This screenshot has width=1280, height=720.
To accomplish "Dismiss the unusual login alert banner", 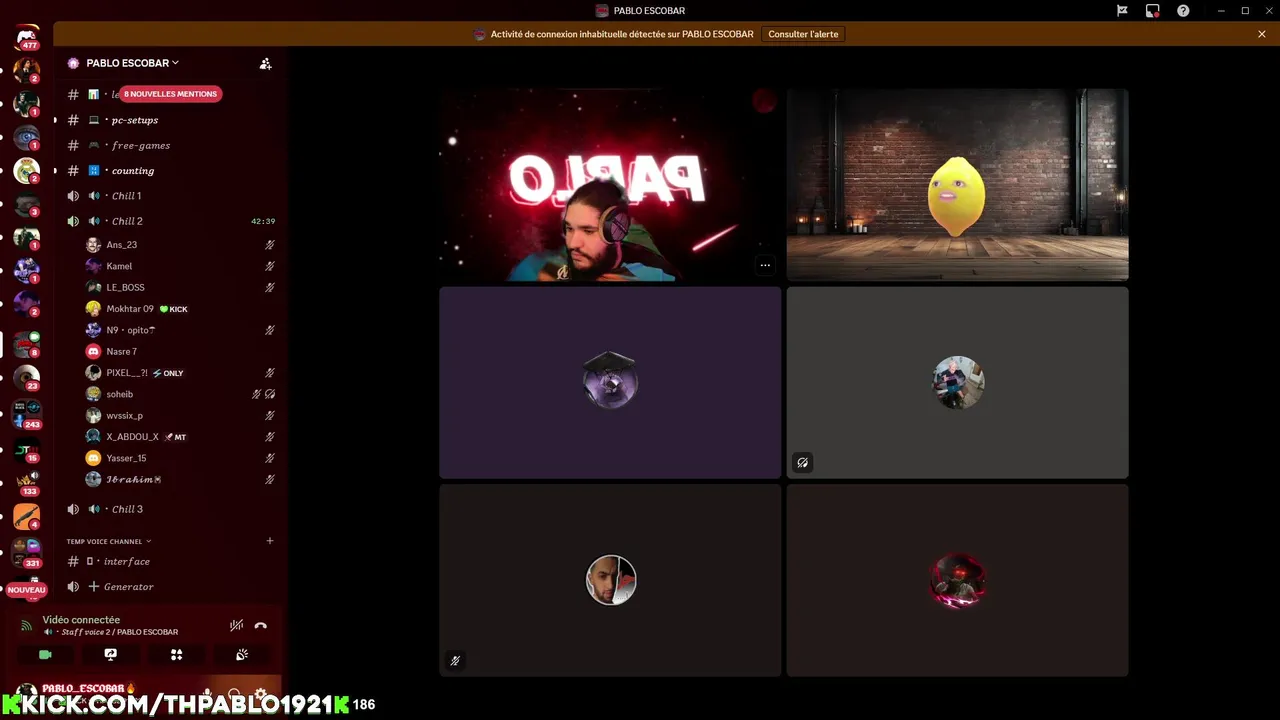I will pos(1262,34).
